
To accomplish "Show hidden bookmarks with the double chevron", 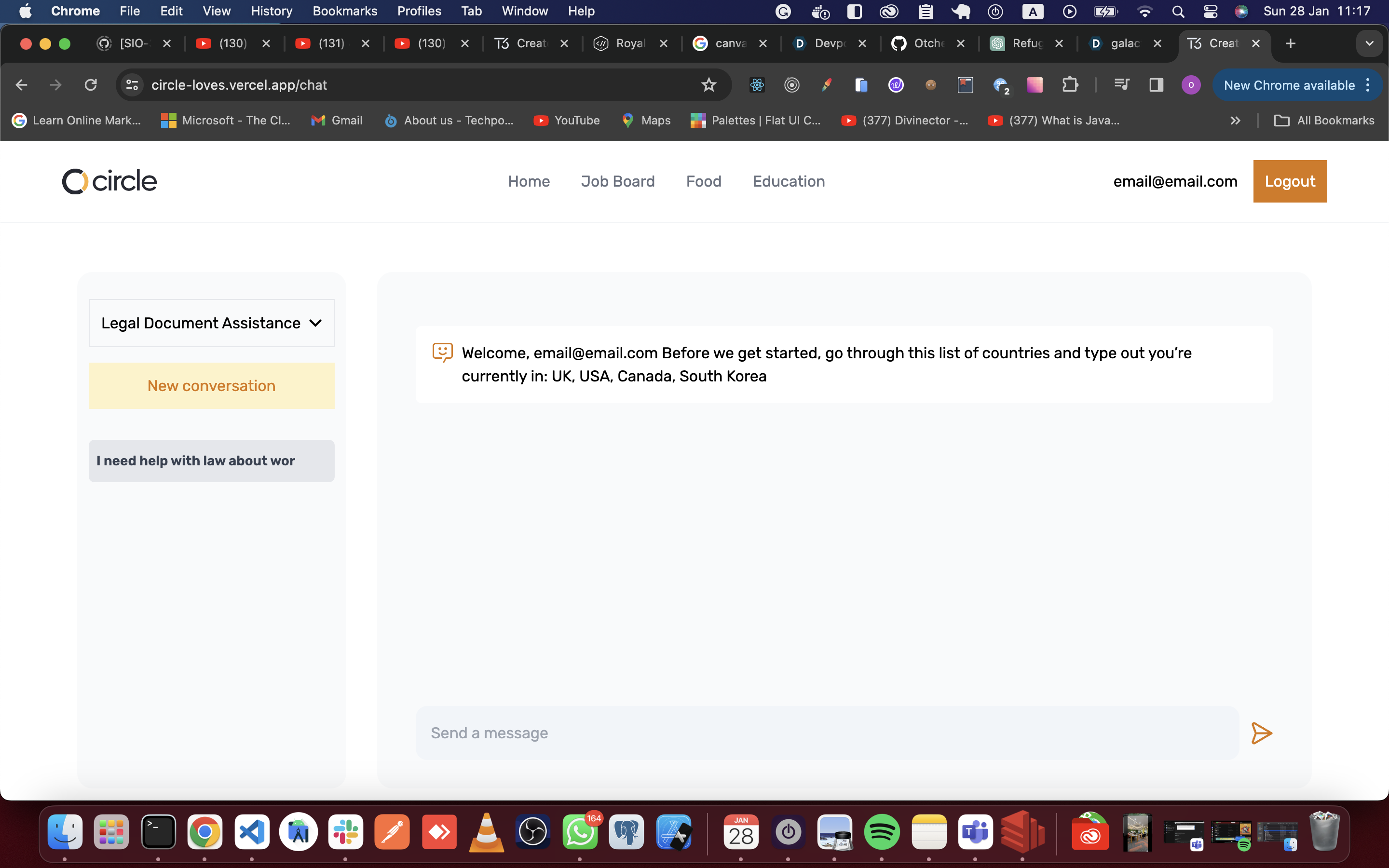I will click(x=1235, y=121).
